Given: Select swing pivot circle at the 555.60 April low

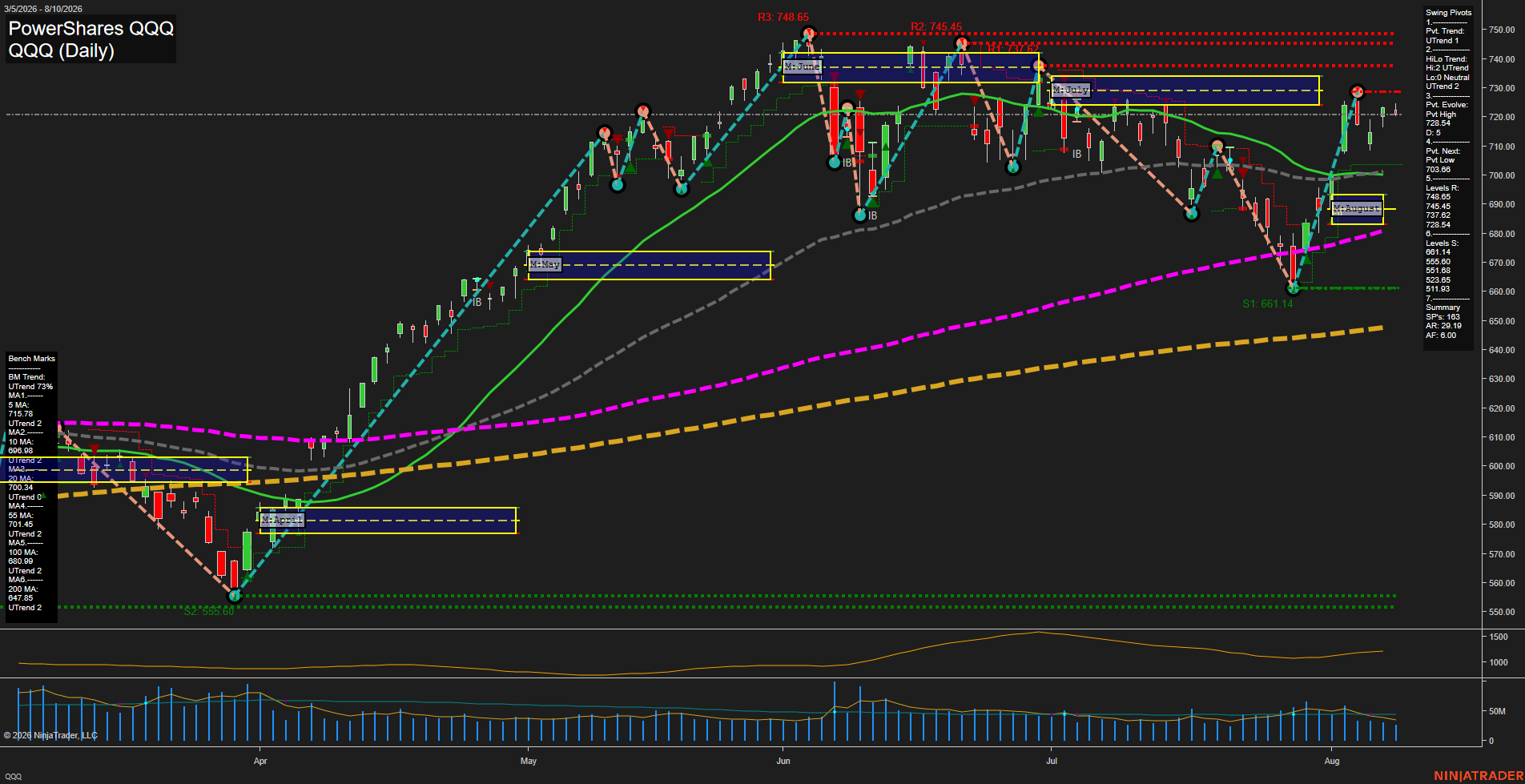Looking at the screenshot, I should pyautogui.click(x=235, y=595).
